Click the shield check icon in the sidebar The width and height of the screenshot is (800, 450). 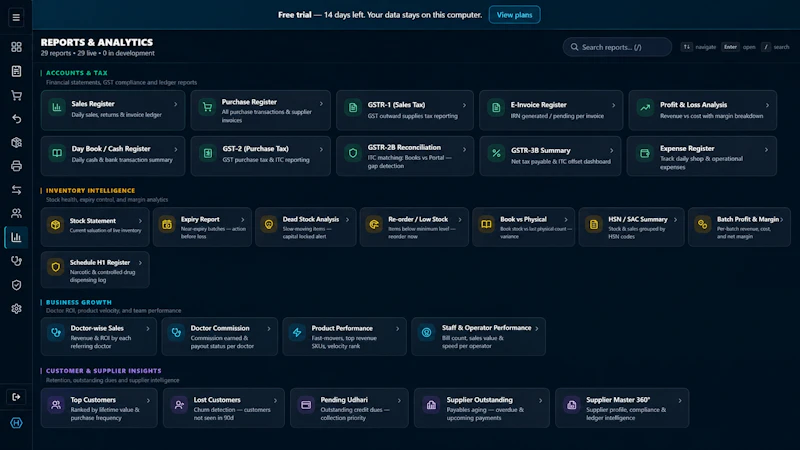[16, 285]
